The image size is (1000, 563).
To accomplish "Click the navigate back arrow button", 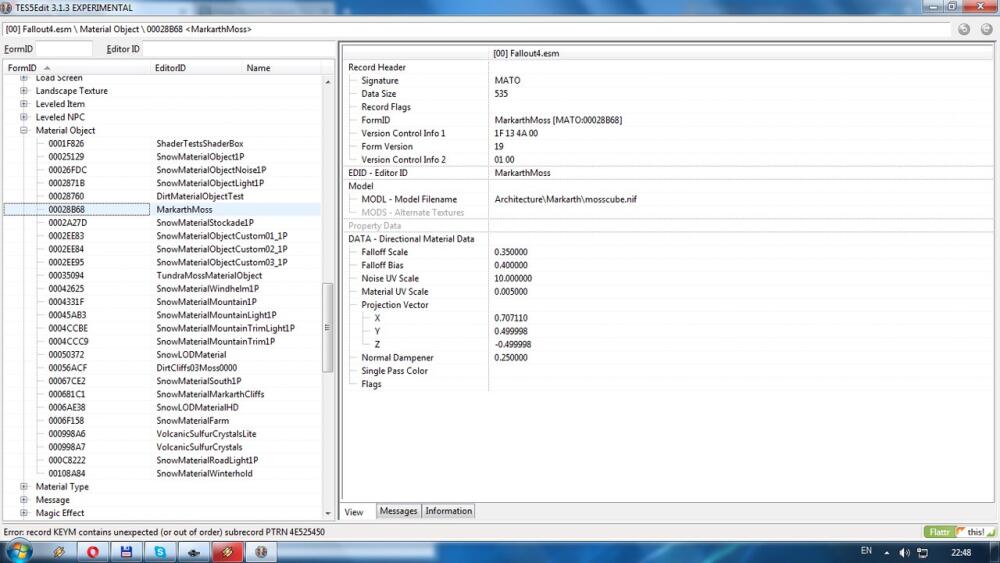I will pyautogui.click(x=964, y=29).
